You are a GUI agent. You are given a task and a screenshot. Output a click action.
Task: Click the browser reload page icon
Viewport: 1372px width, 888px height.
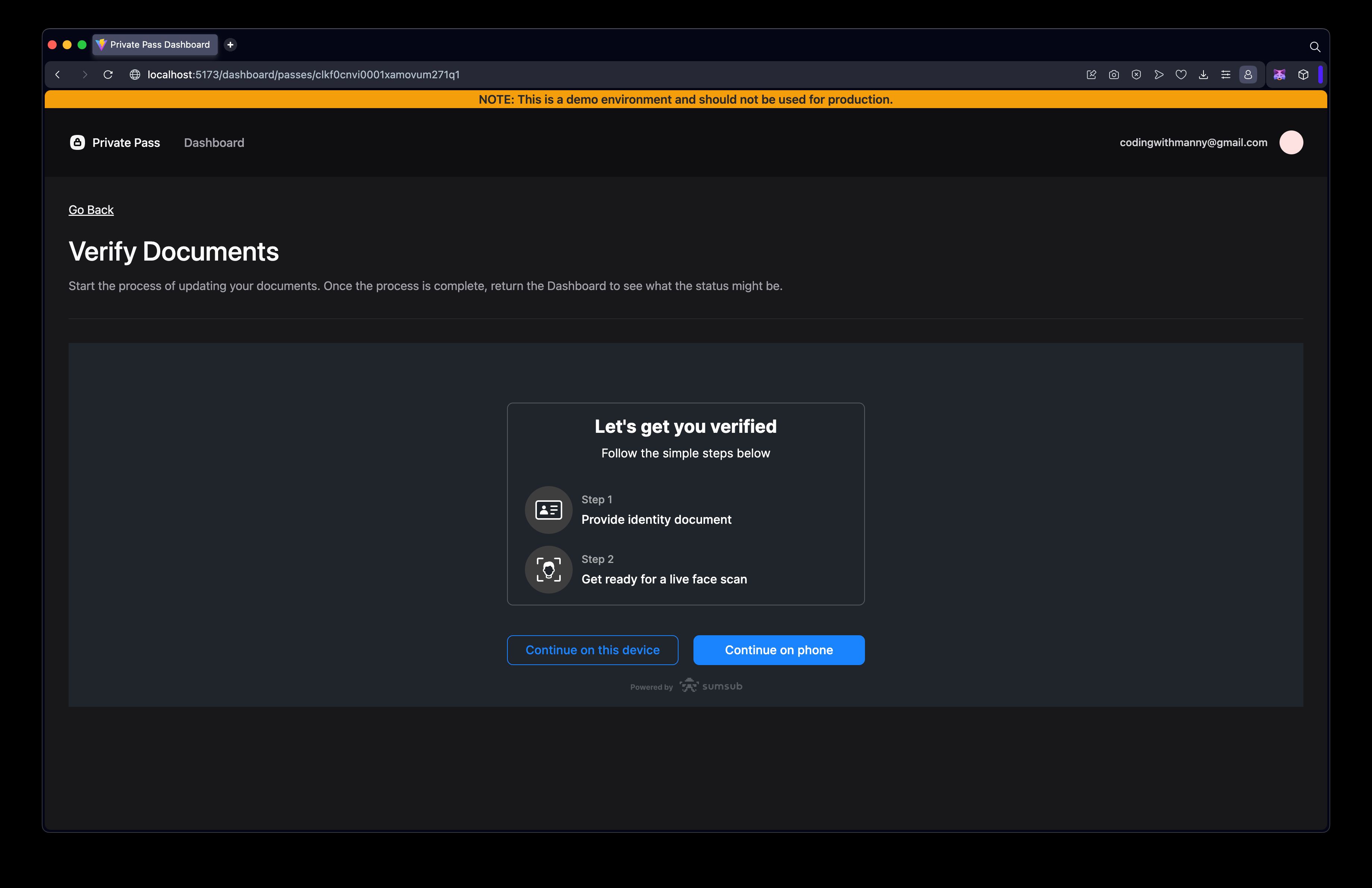[x=109, y=74]
